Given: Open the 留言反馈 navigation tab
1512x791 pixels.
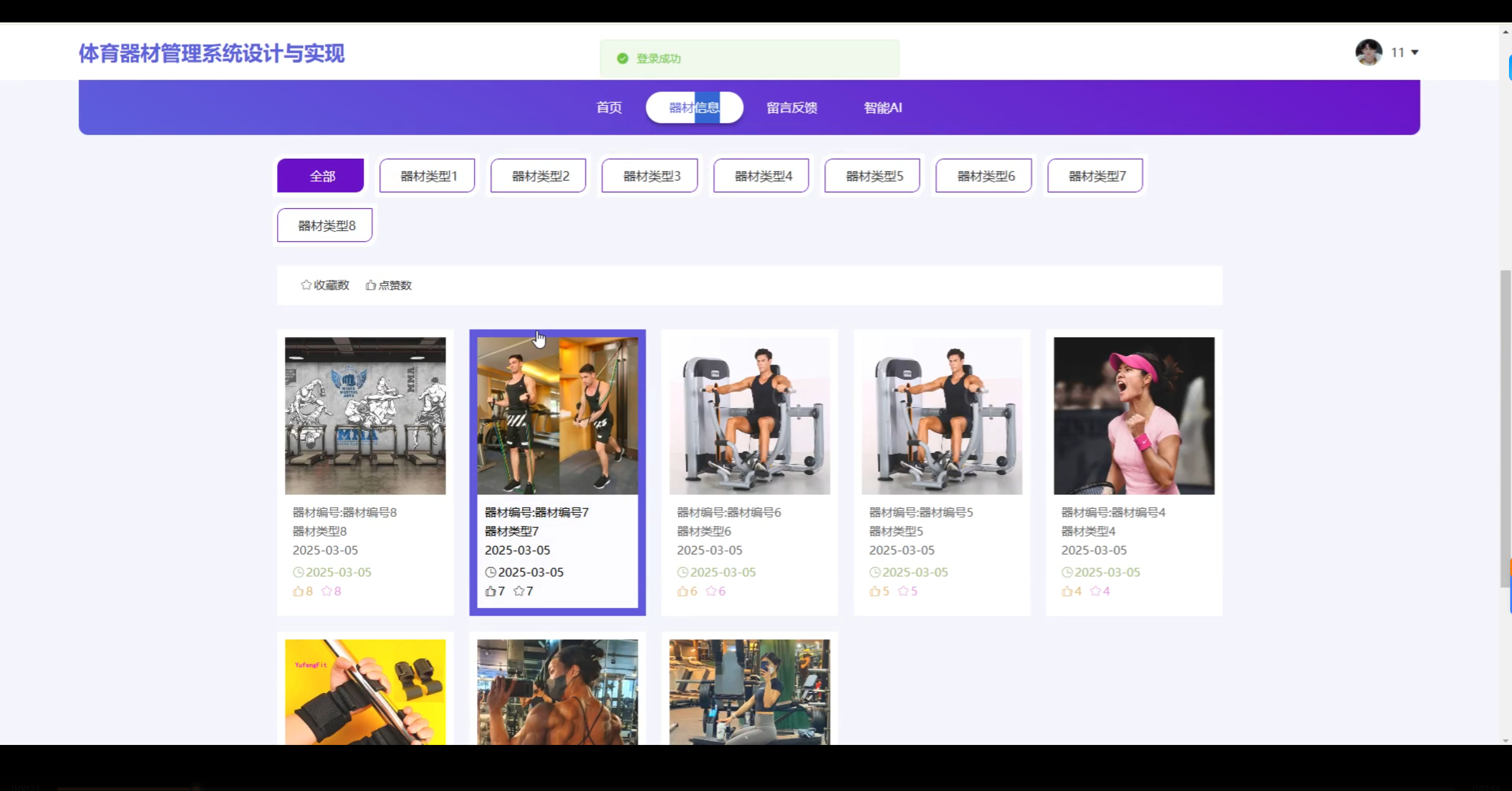Looking at the screenshot, I should pyautogui.click(x=791, y=107).
